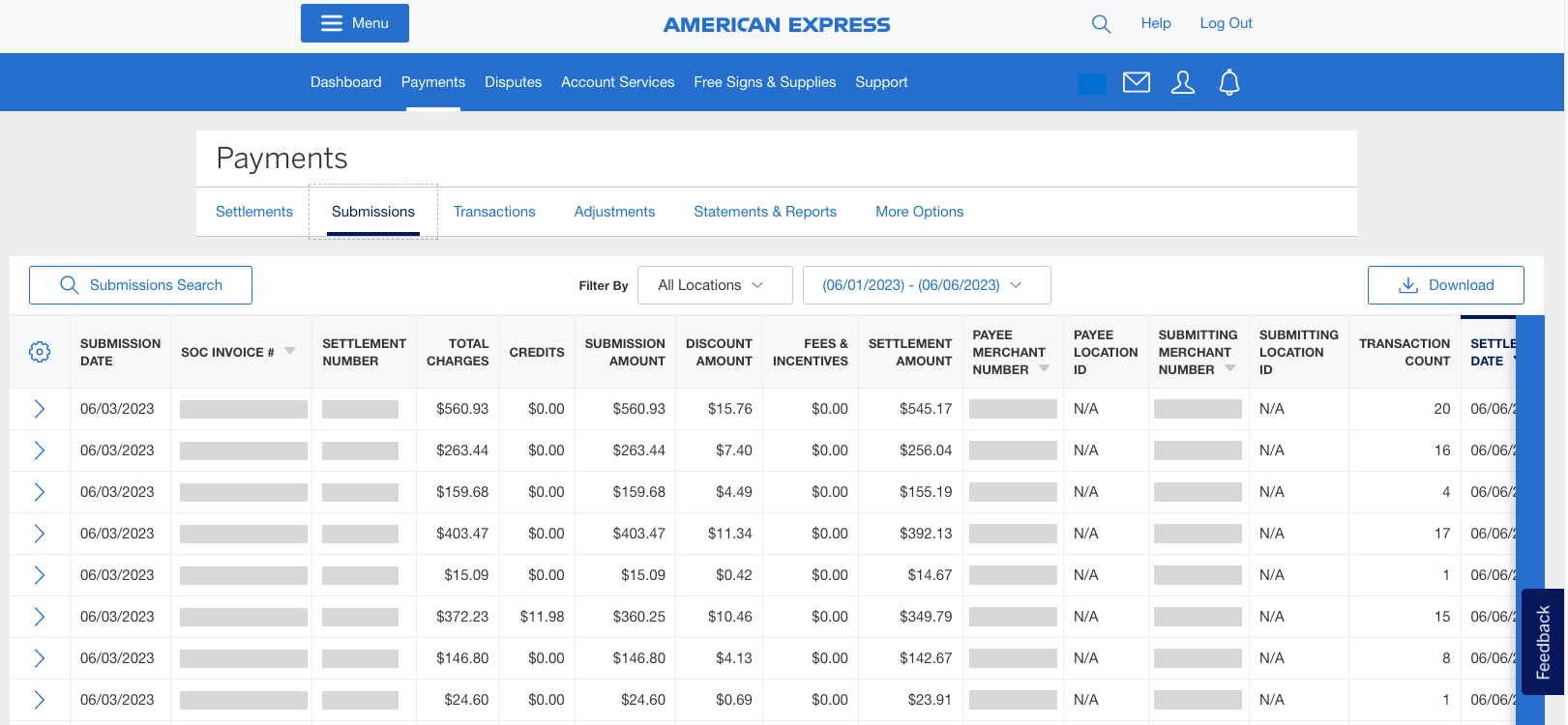Switch to the Transactions tab
Image resolution: width=1568 pixels, height=725 pixels.
click(x=494, y=212)
